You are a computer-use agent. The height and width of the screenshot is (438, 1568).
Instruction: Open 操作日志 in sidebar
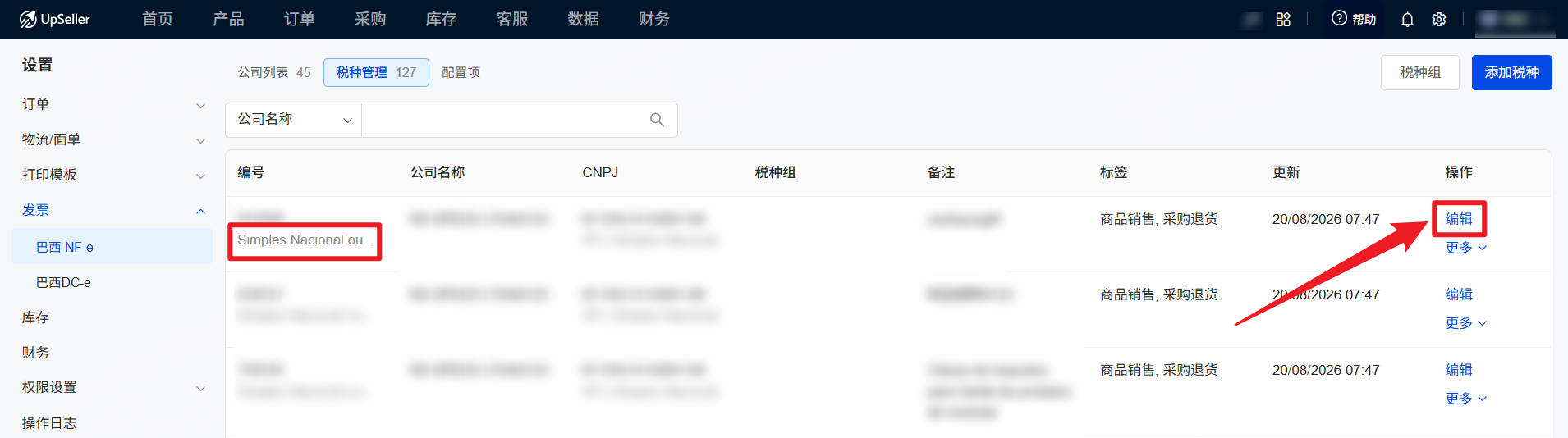(x=49, y=423)
